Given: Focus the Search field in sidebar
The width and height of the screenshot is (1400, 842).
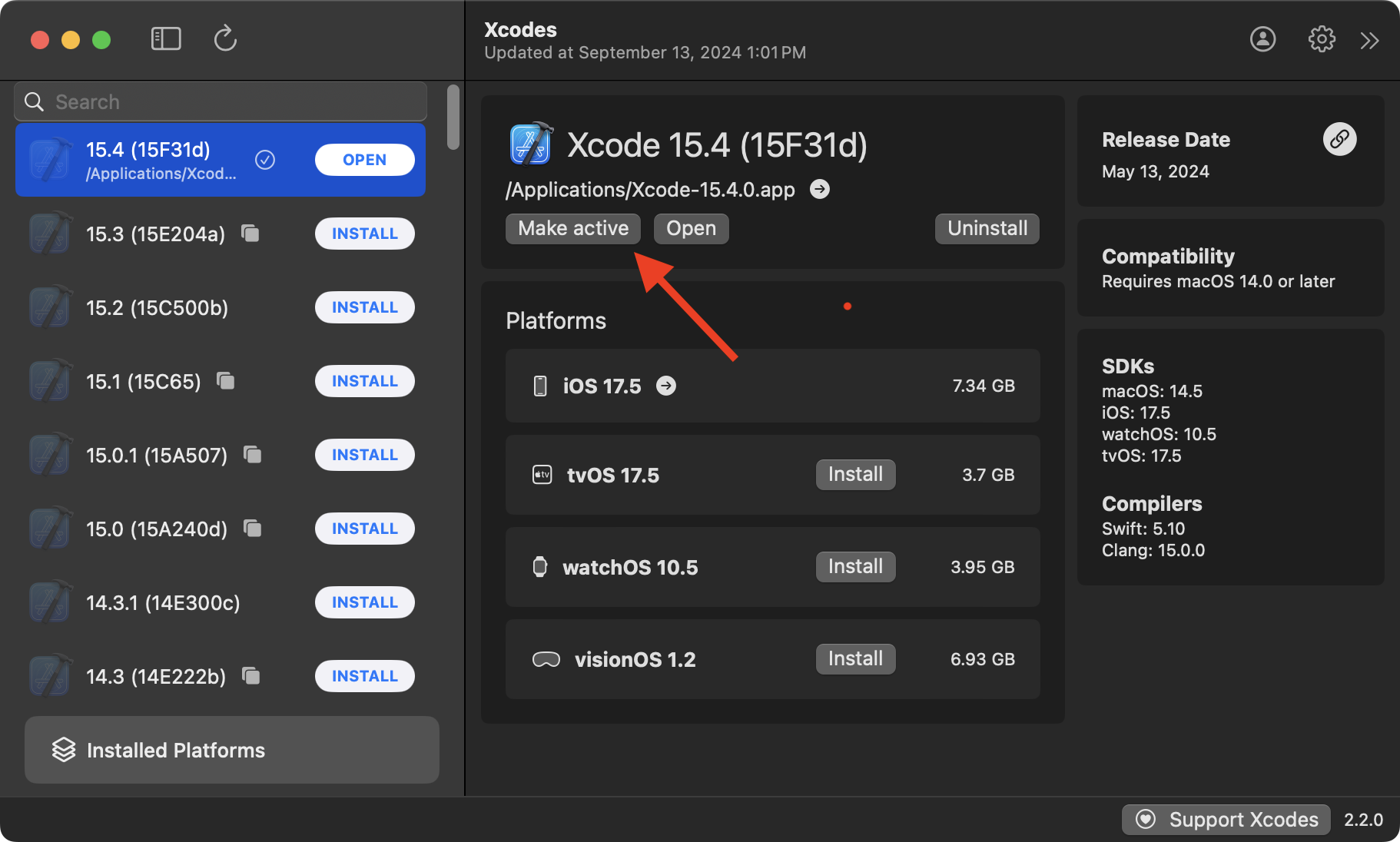Looking at the screenshot, I should (x=231, y=102).
